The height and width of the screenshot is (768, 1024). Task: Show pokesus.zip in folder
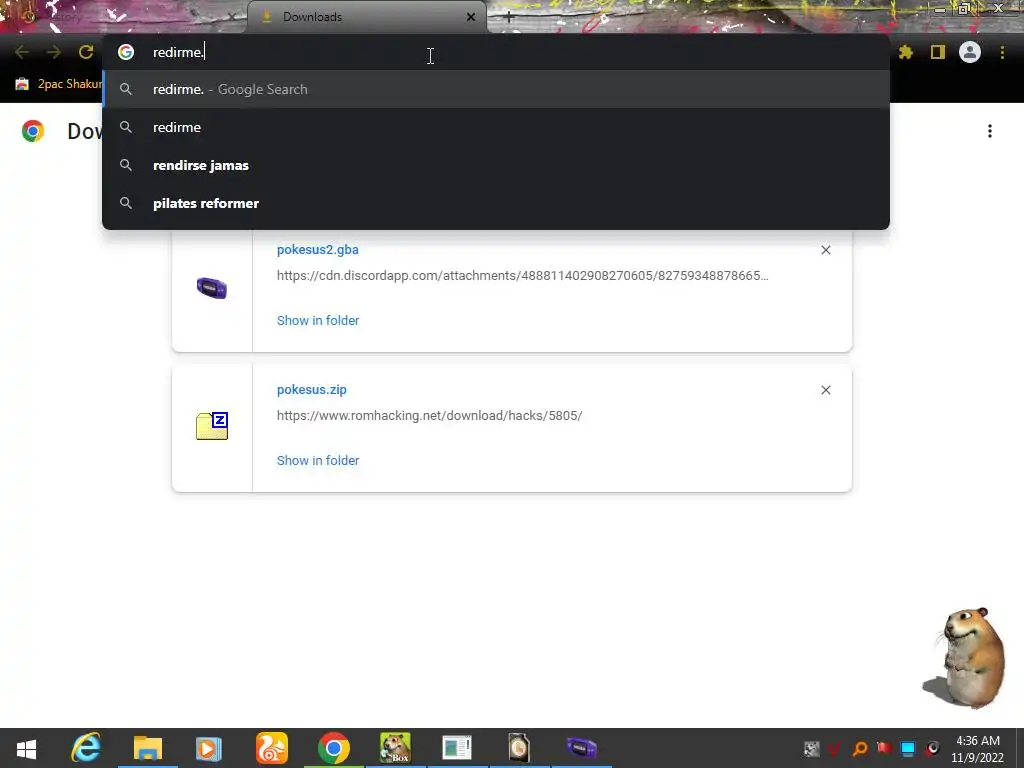tap(318, 460)
